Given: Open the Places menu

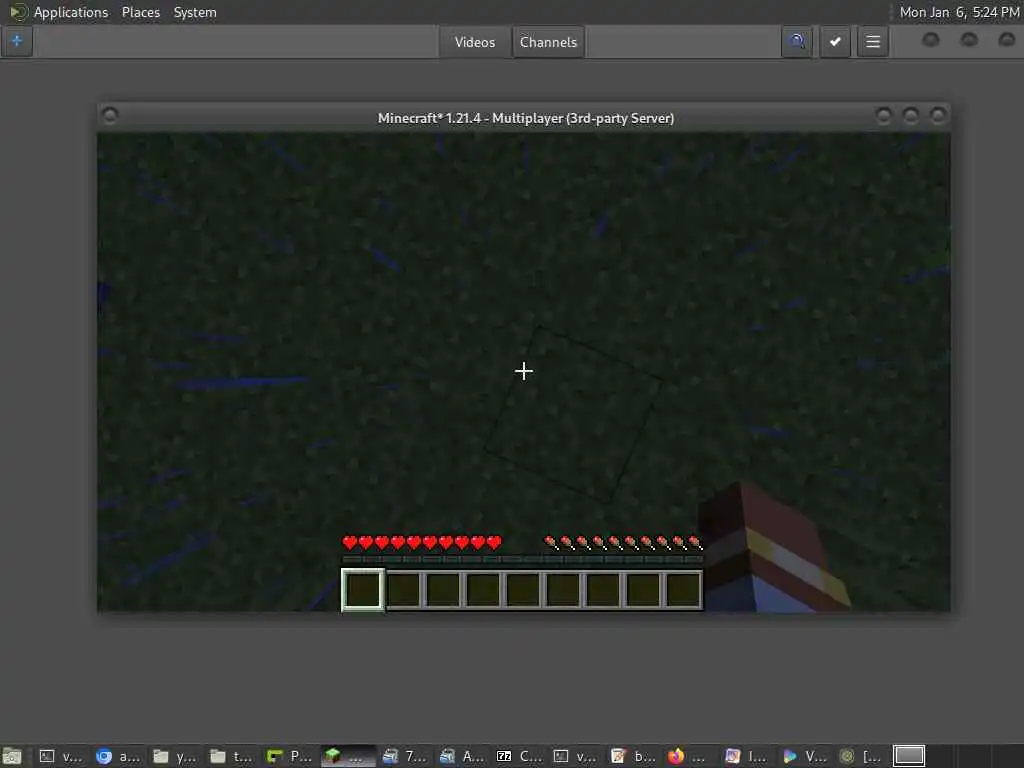Looking at the screenshot, I should coord(140,12).
